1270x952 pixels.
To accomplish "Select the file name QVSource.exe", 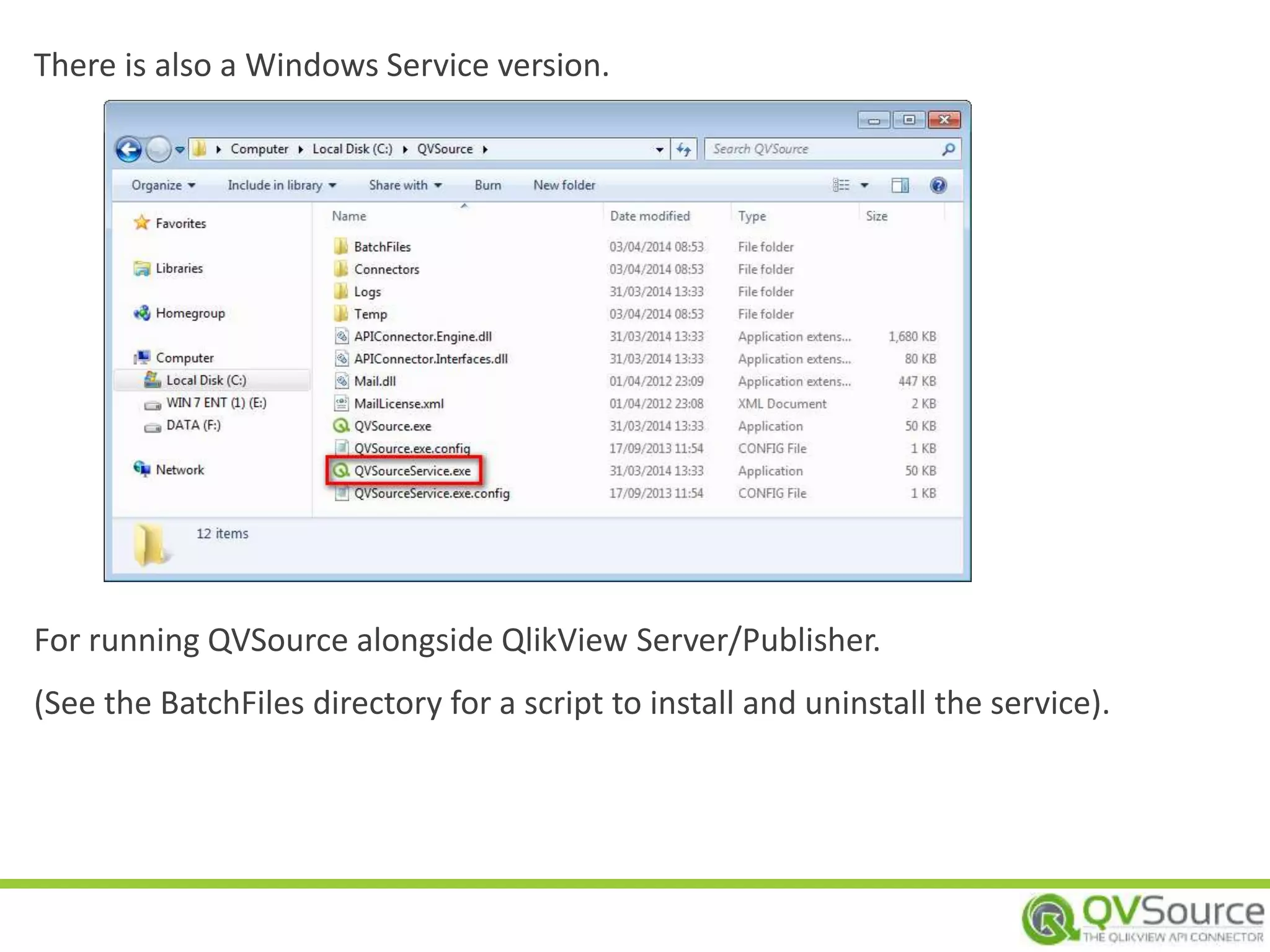I will (x=393, y=426).
